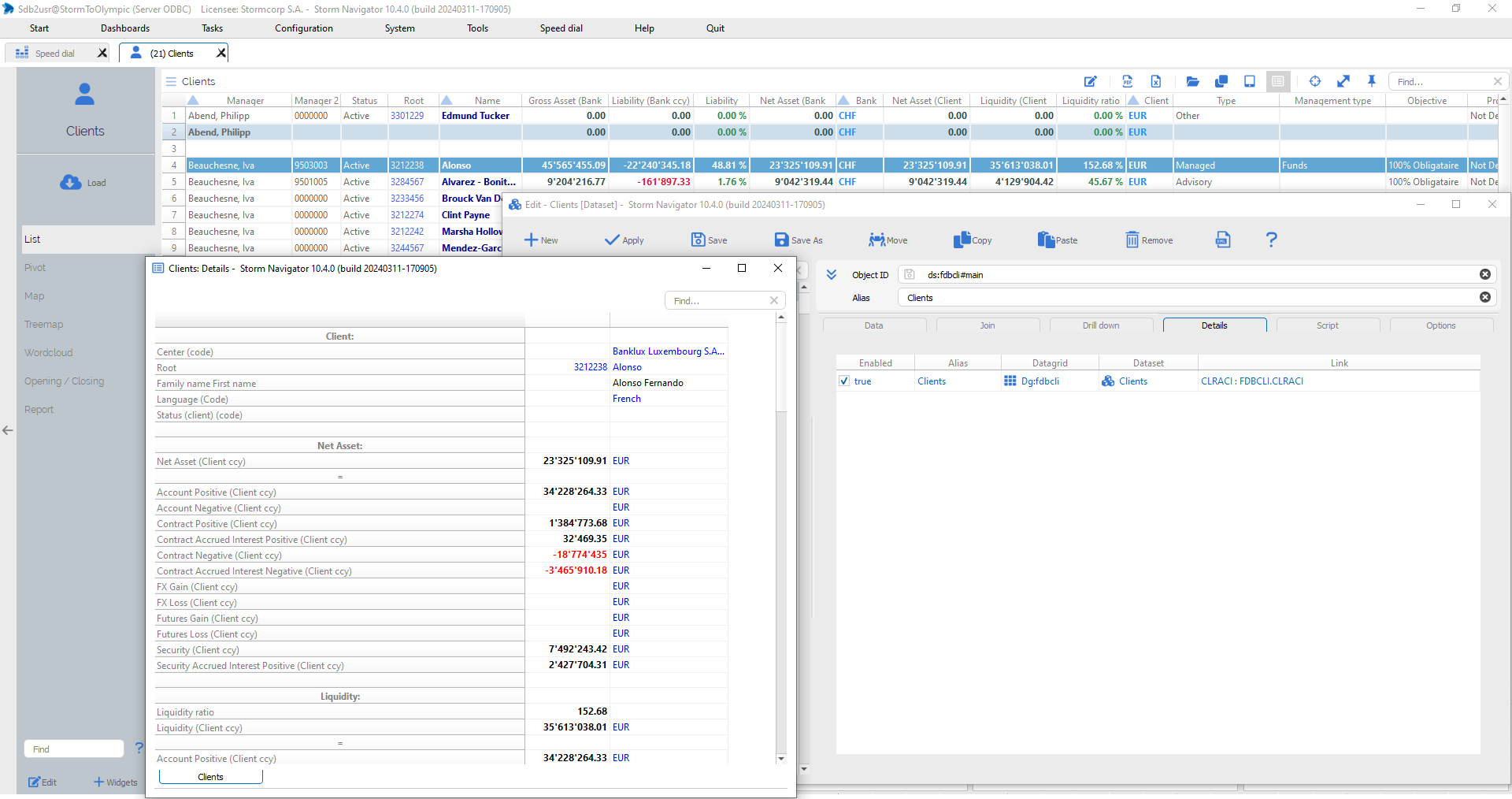The height and width of the screenshot is (799, 1512).
Task: Close the (21) Clients tab
Action: click(221, 53)
